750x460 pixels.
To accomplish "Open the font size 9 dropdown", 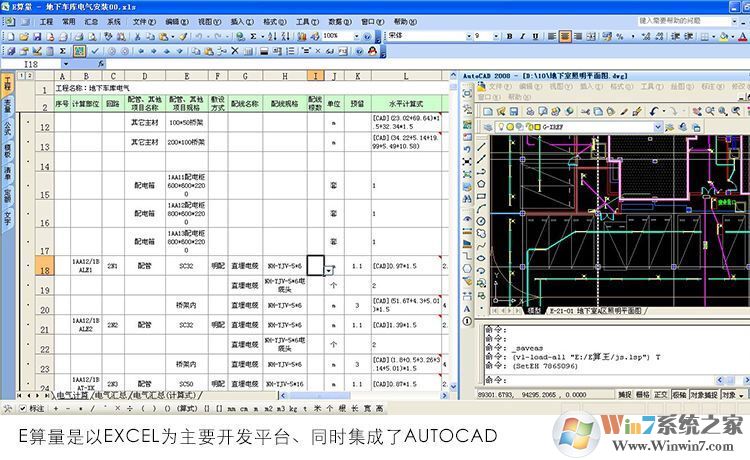I will 496,36.
